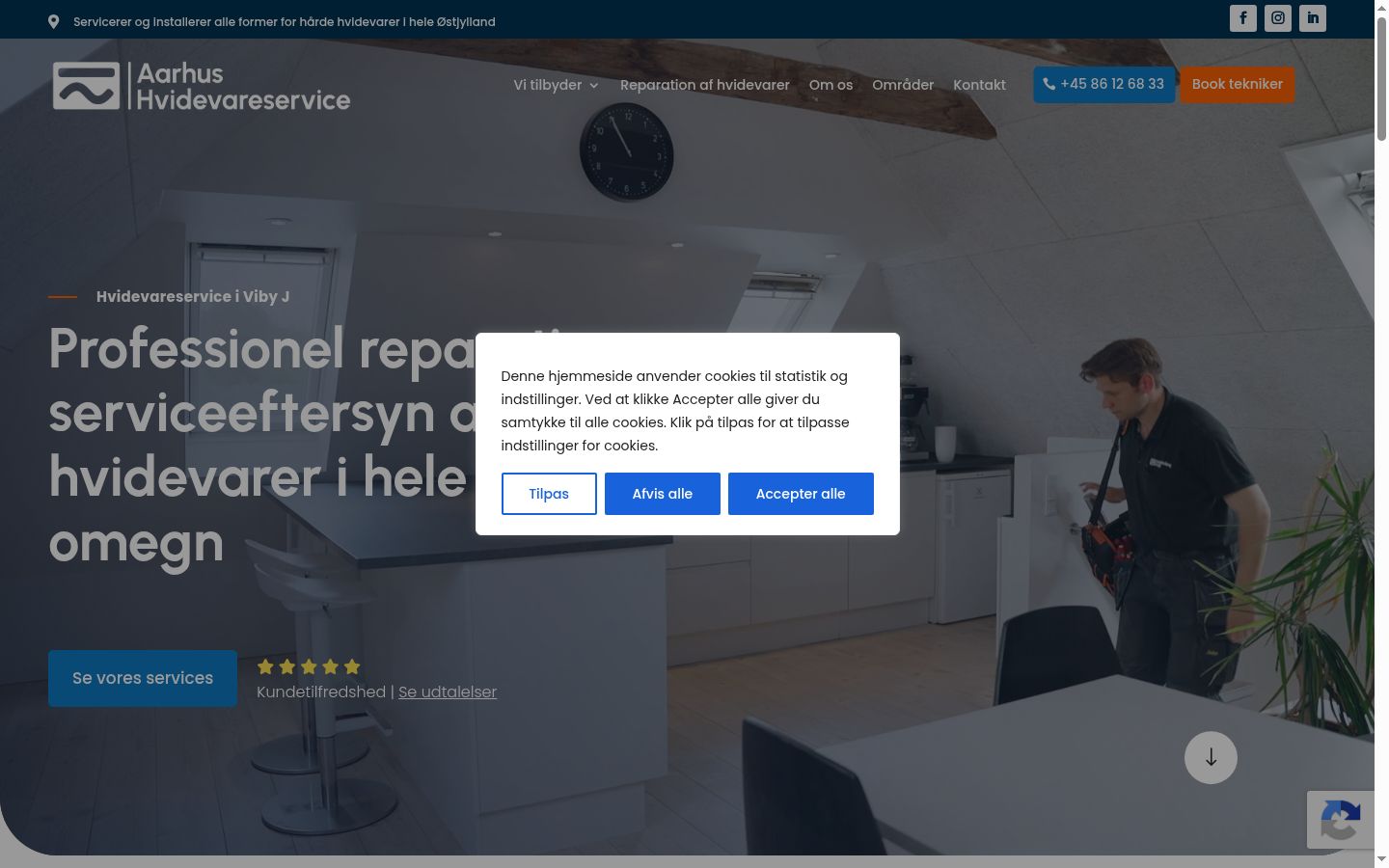The image size is (1389, 868).
Task: Click the reCAPTCHA badge icon
Action: (x=1341, y=820)
